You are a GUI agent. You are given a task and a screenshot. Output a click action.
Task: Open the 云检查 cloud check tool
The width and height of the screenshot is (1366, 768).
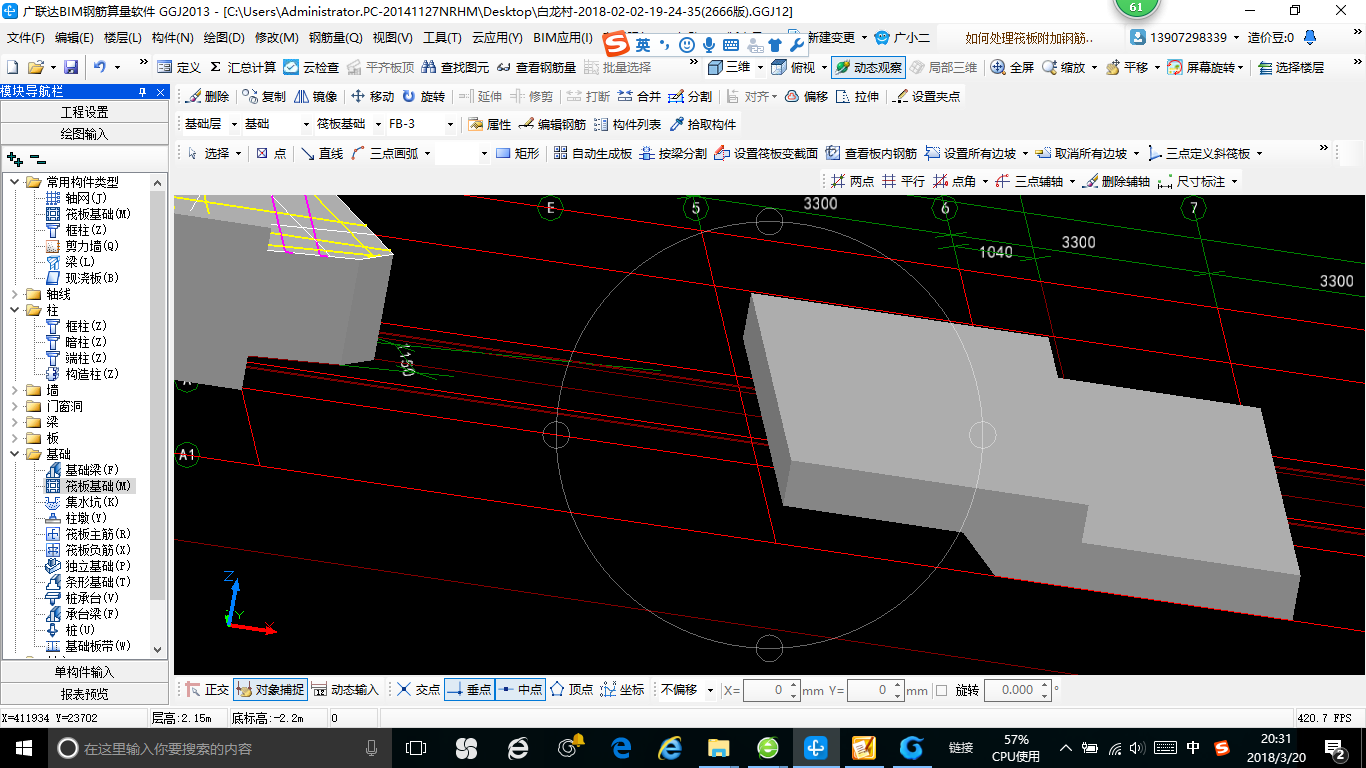click(x=311, y=67)
